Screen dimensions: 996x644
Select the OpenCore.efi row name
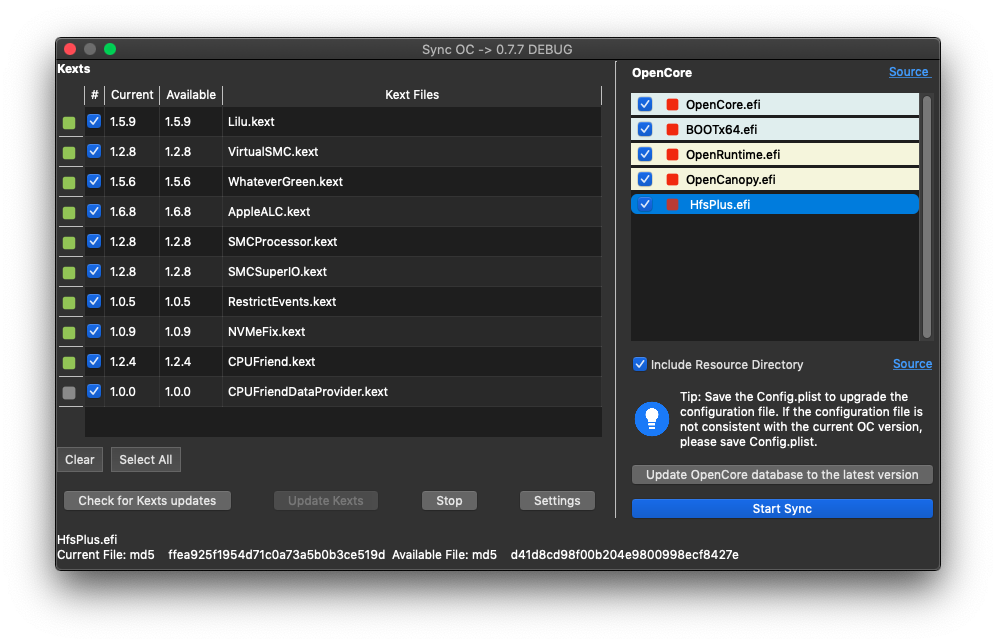[723, 105]
